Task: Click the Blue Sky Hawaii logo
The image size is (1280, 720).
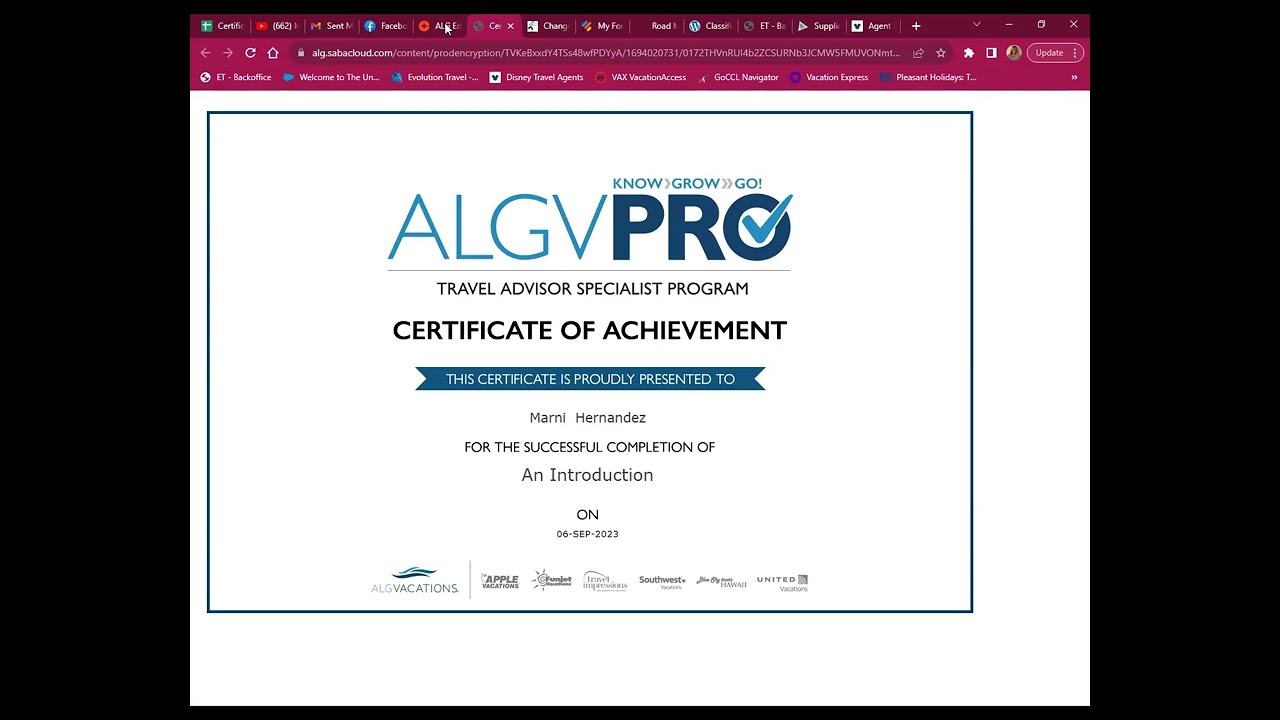Action: tap(722, 581)
